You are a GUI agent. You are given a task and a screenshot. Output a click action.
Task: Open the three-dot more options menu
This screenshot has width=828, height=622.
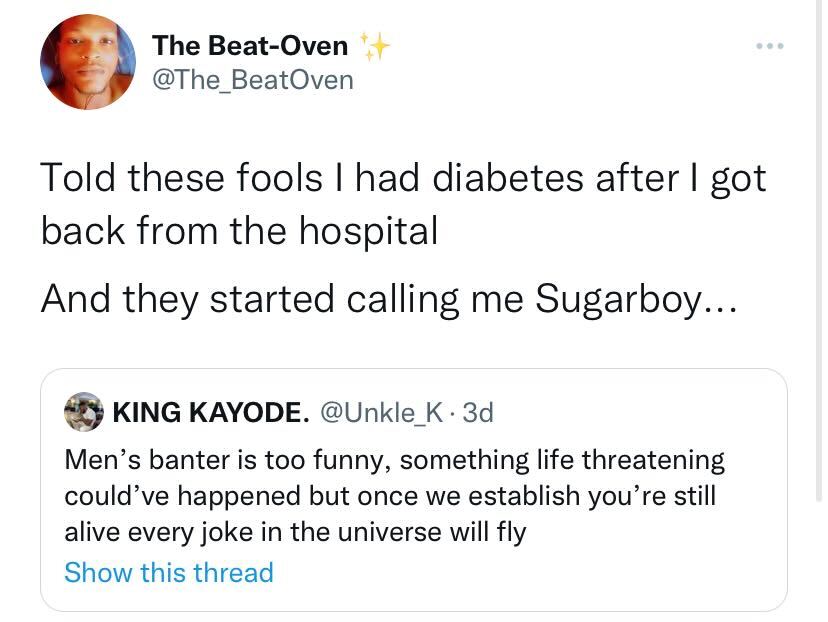coord(772,46)
